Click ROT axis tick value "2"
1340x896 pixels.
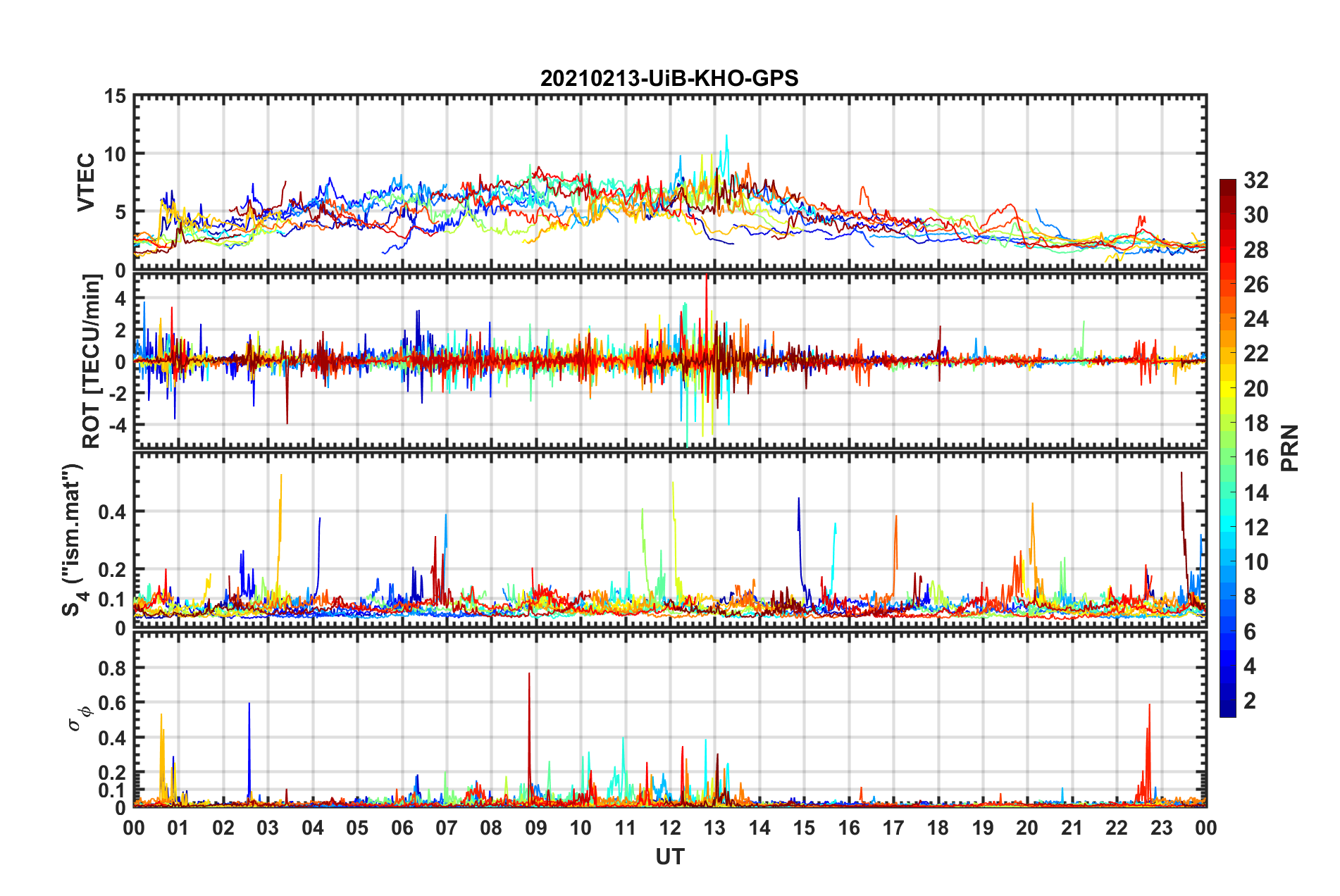[120, 330]
